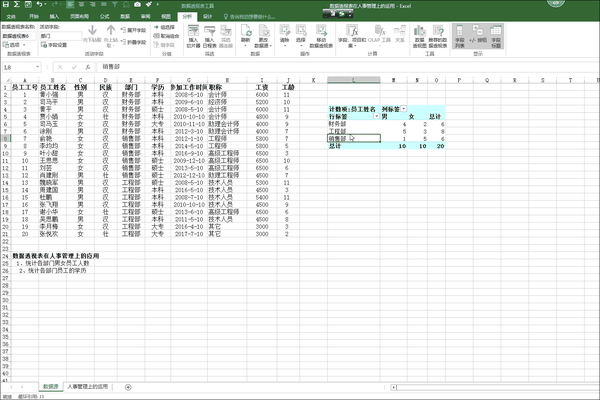The width and height of the screenshot is (600, 400).
Task: Switch to the 开始 Home tab
Action: click(x=34, y=16)
